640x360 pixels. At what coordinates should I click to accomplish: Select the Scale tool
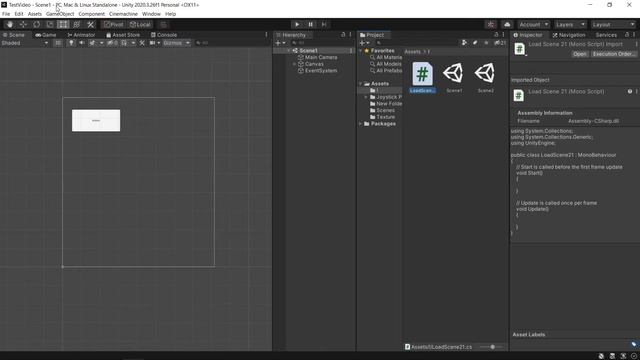[50, 24]
